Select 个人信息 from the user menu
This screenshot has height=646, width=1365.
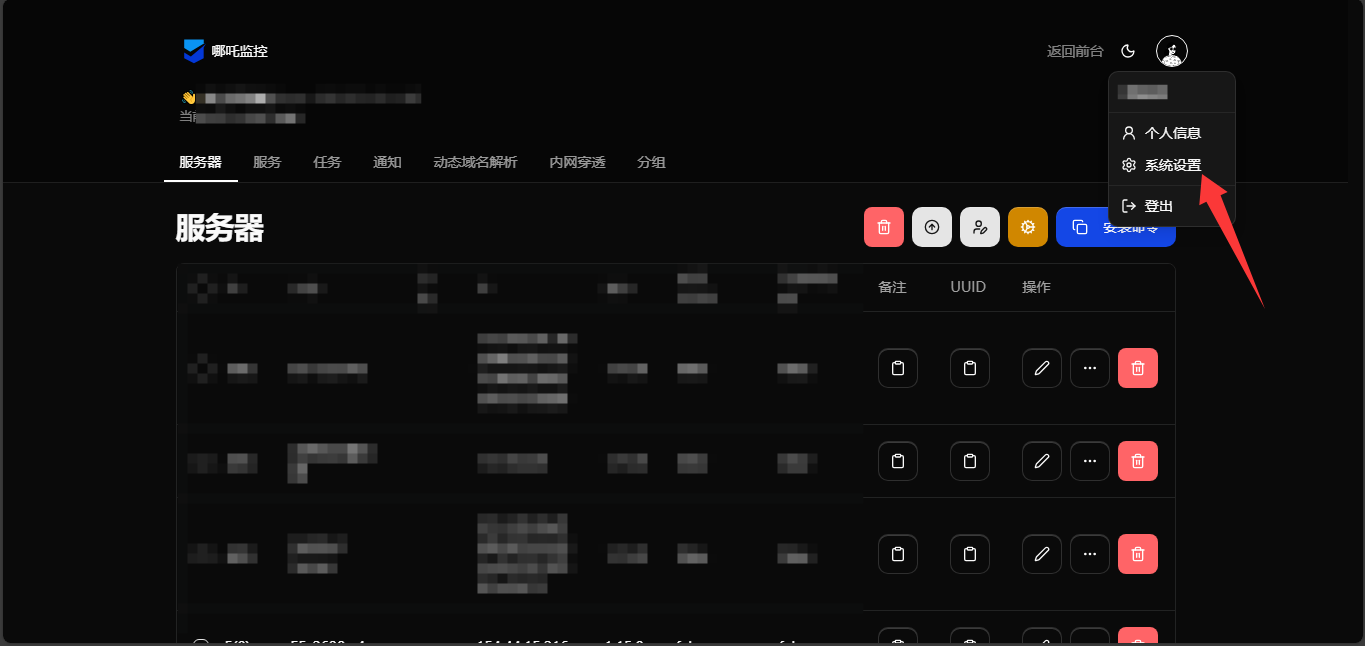[1174, 132]
